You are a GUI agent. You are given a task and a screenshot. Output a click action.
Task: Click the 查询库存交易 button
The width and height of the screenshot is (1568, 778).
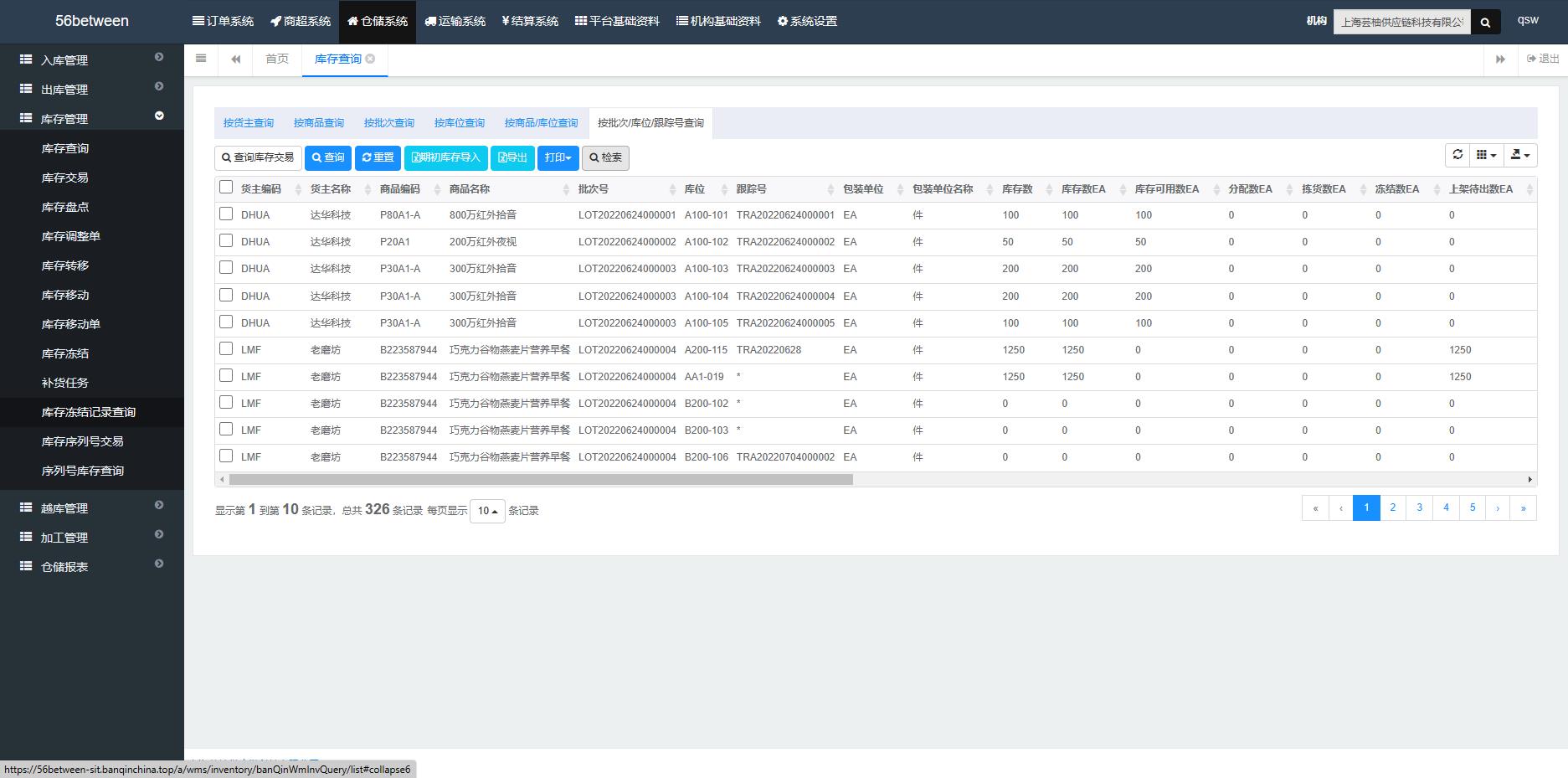coord(258,157)
